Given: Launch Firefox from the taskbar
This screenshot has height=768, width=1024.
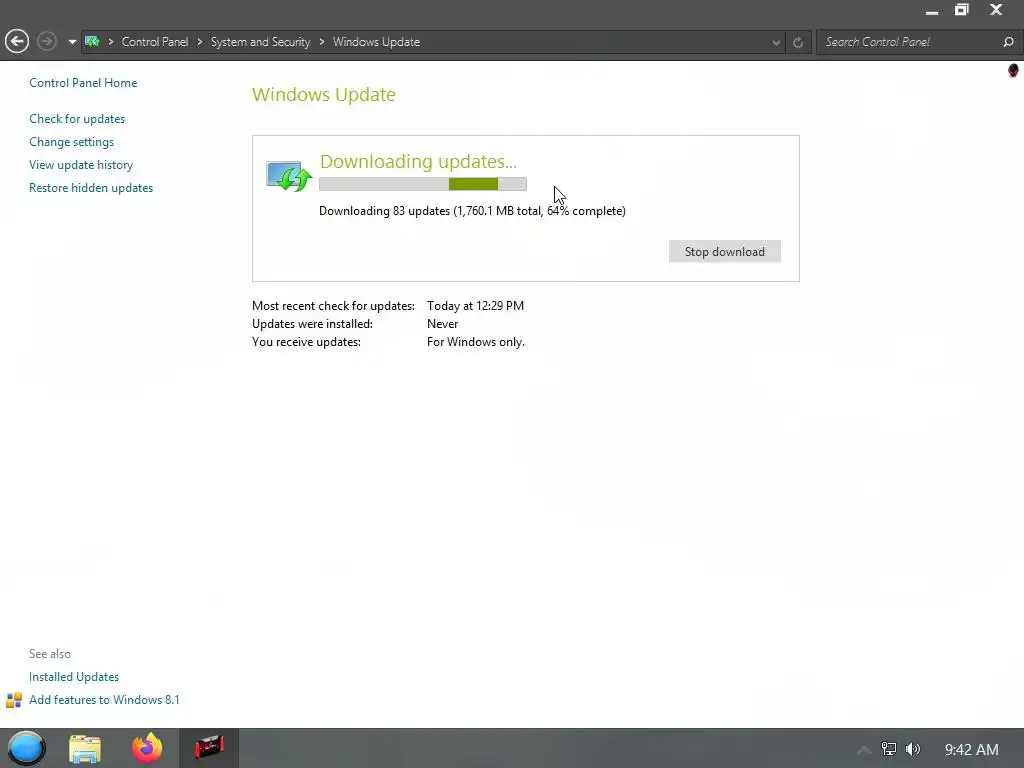Looking at the screenshot, I should 147,748.
